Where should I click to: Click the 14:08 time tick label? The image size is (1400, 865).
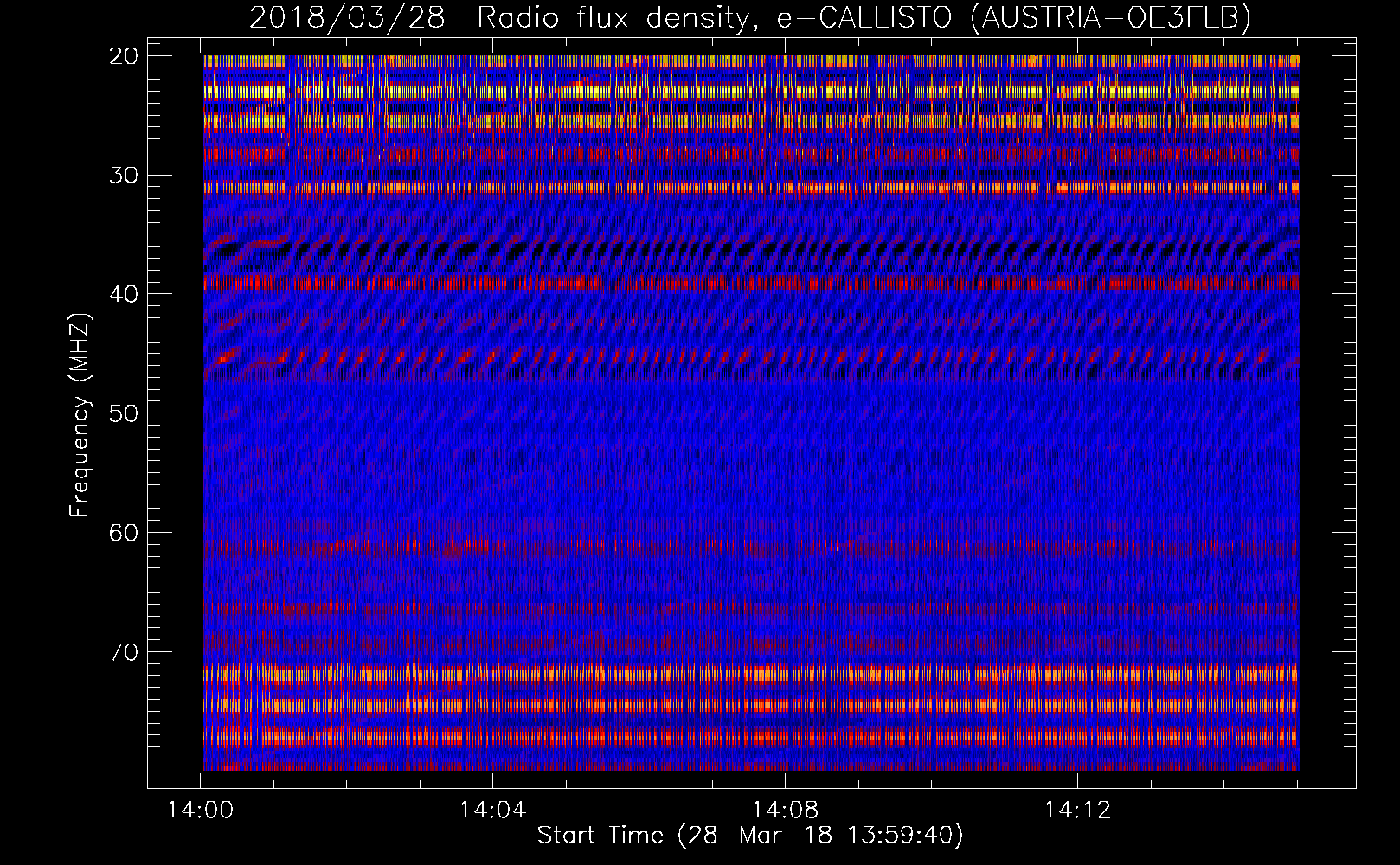(785, 811)
